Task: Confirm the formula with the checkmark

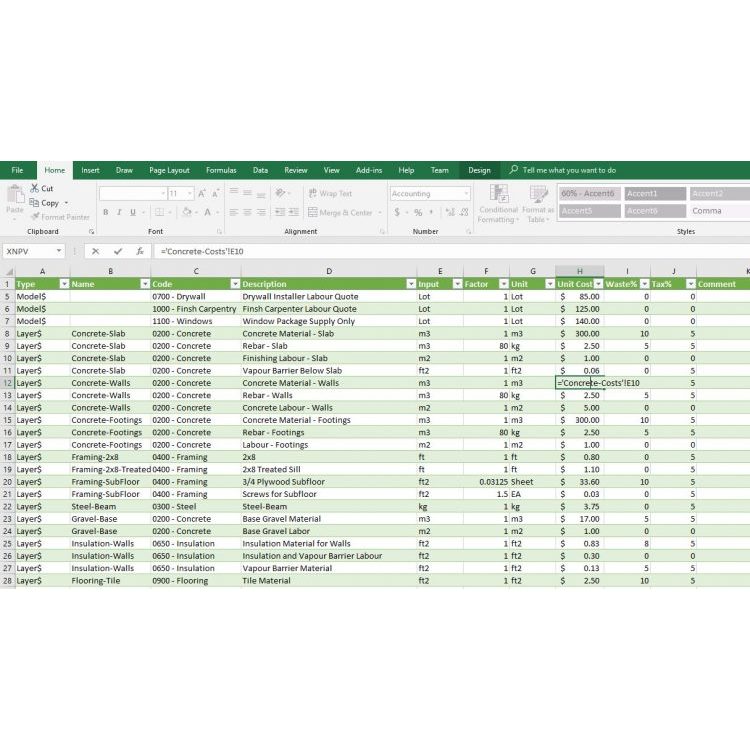Action: click(118, 251)
